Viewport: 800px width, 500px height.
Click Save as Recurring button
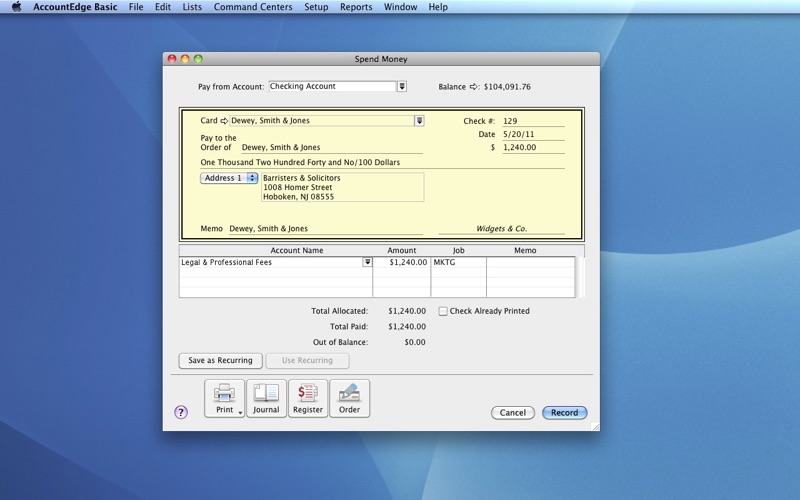[x=220, y=361]
